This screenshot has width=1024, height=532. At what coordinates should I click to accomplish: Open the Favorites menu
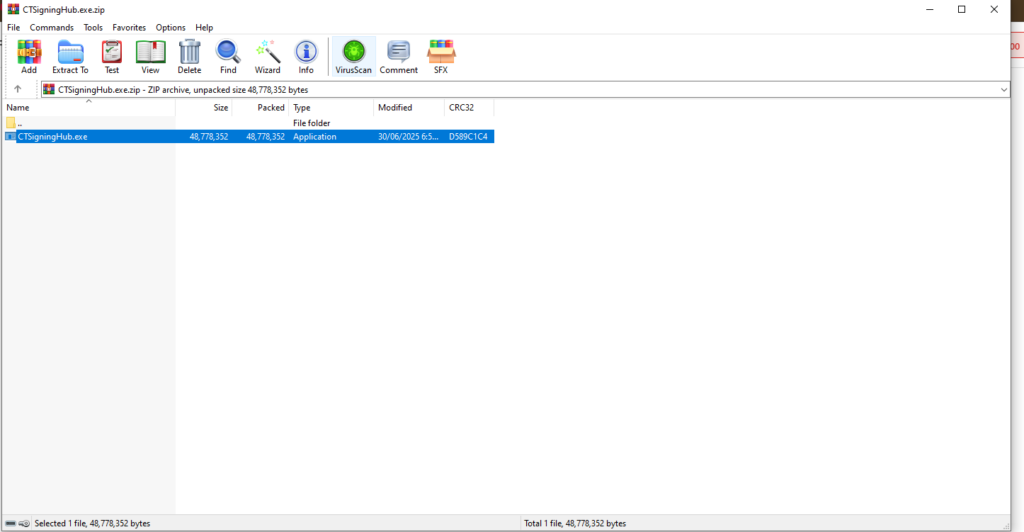click(x=128, y=27)
